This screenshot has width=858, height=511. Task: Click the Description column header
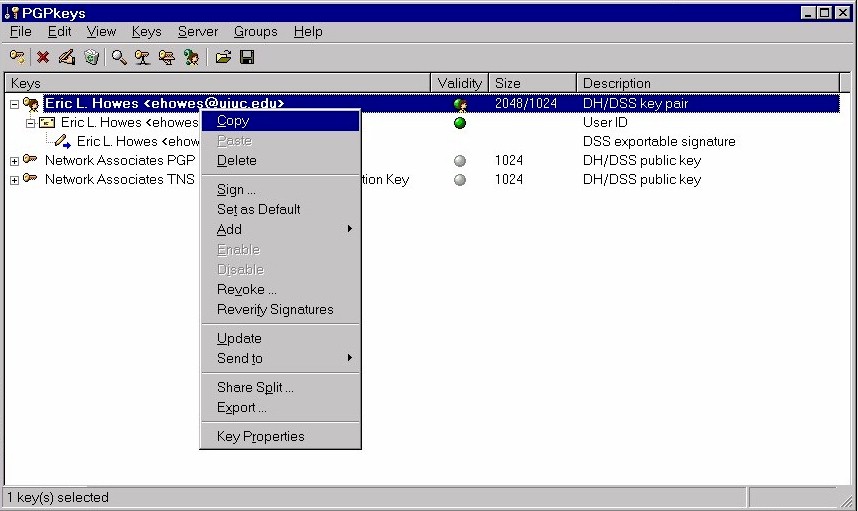(x=708, y=83)
